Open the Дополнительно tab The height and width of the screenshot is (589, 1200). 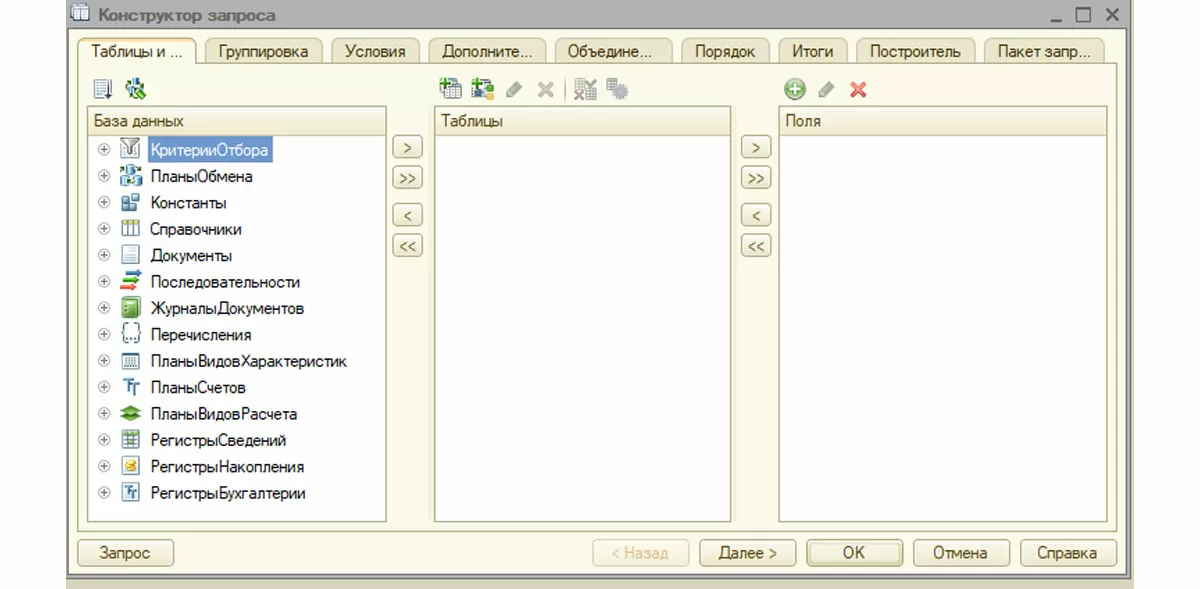point(487,52)
